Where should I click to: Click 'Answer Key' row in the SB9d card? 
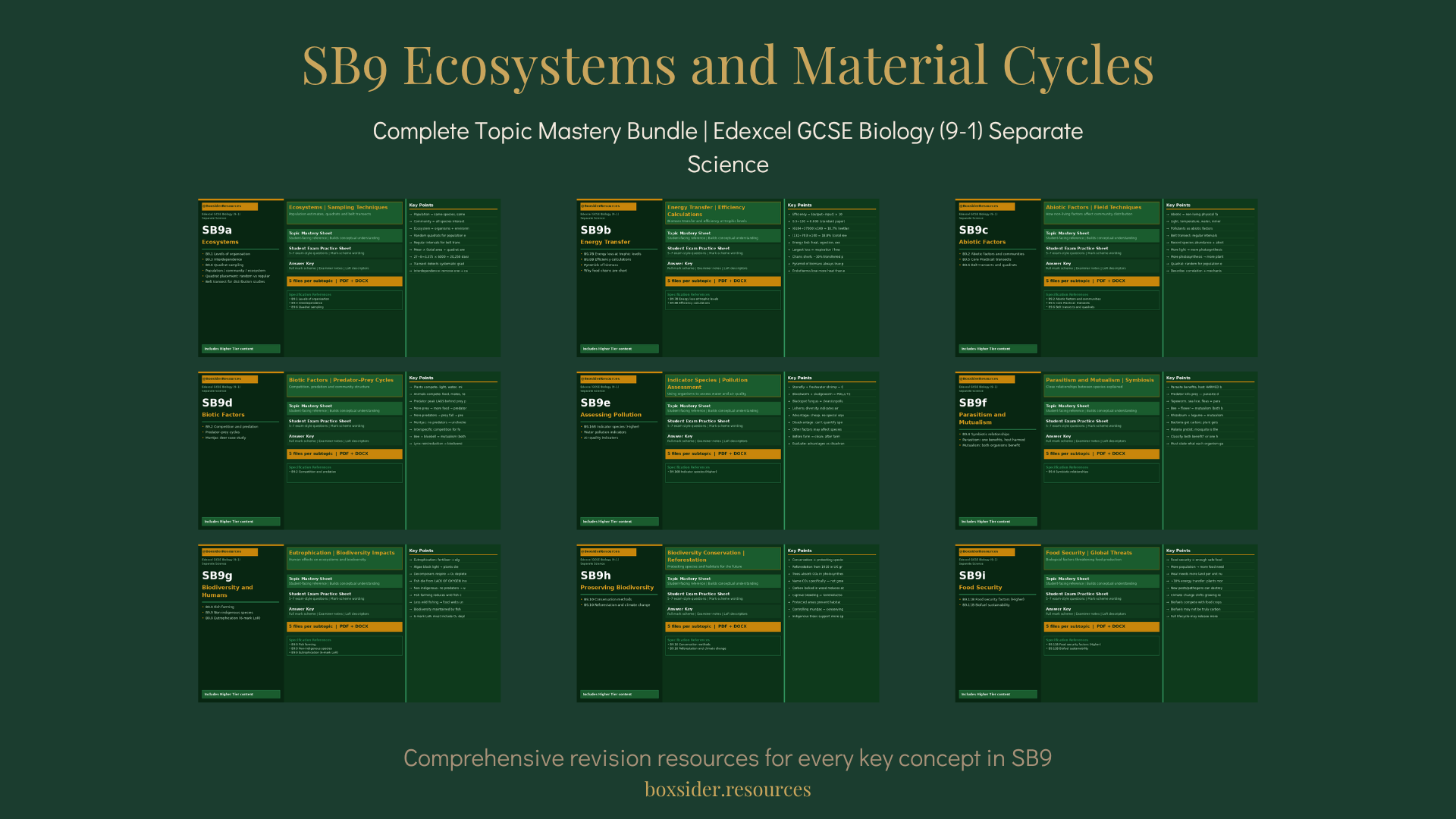344,438
